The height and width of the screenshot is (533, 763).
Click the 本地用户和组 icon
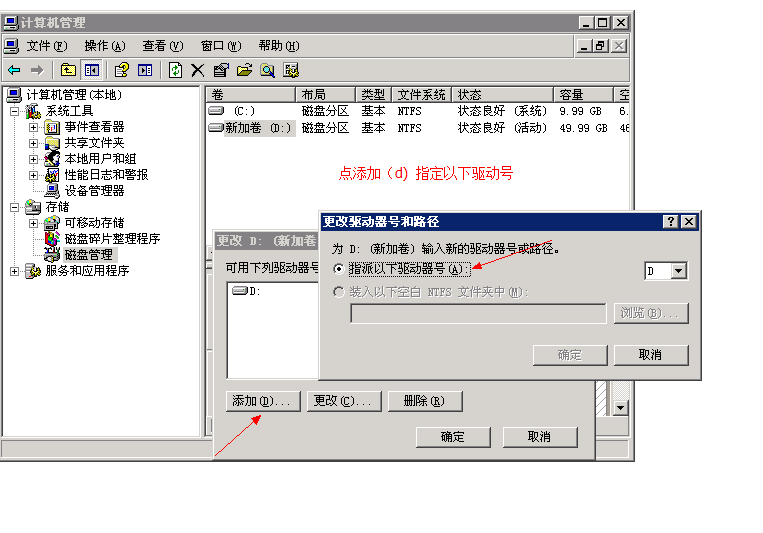[x=52, y=159]
